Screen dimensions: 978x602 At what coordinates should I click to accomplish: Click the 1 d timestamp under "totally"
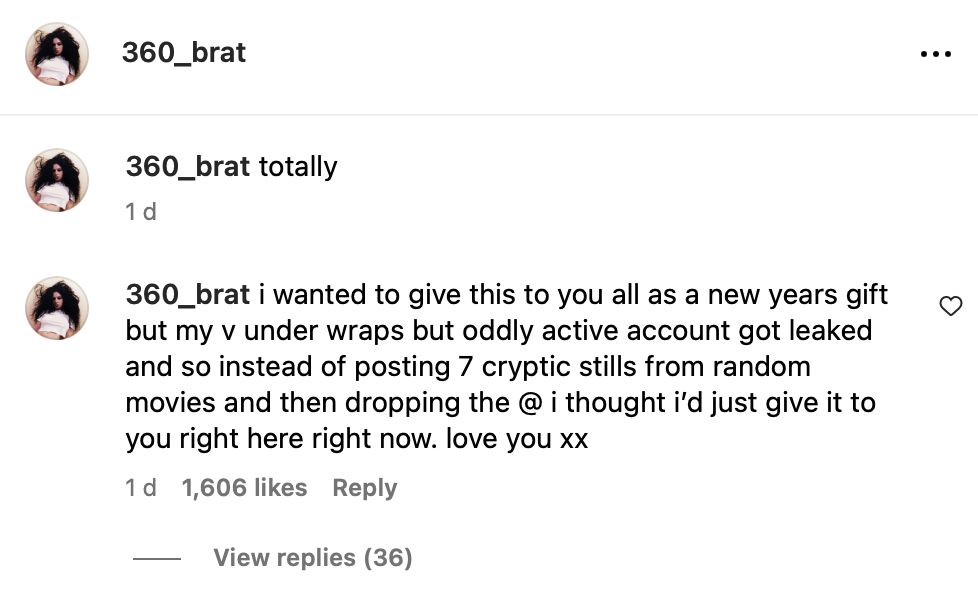tap(141, 212)
